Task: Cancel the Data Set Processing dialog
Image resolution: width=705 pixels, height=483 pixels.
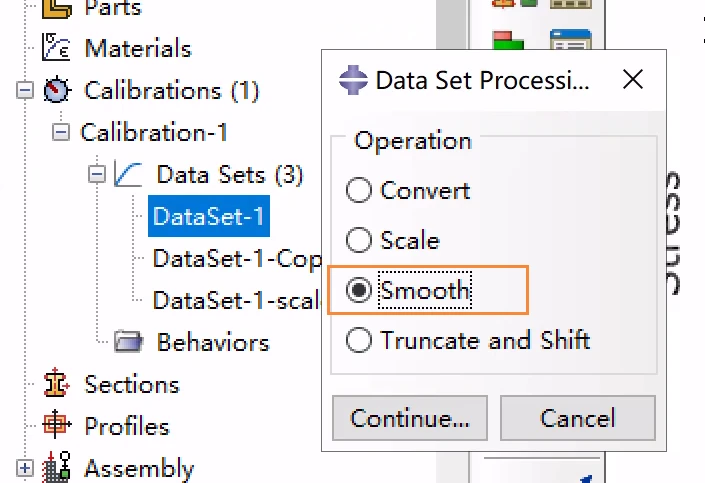Action: click(578, 418)
